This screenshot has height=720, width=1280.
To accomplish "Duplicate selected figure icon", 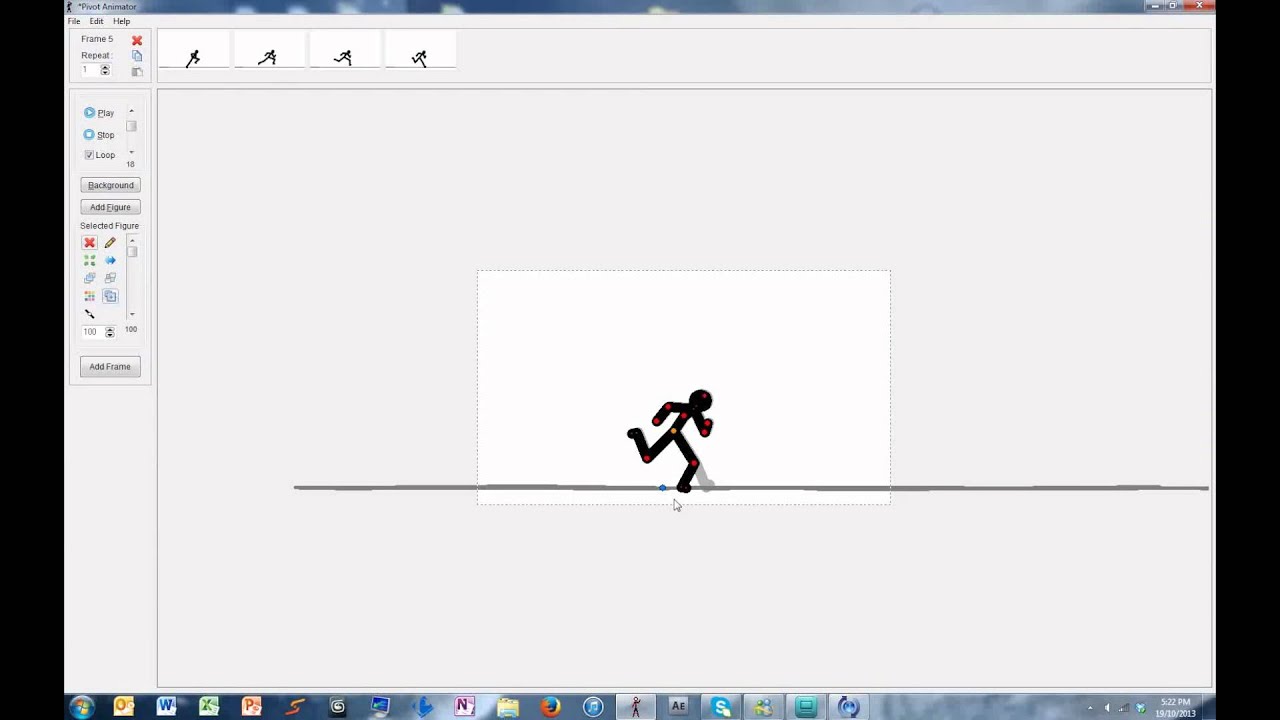I will tap(110, 296).
